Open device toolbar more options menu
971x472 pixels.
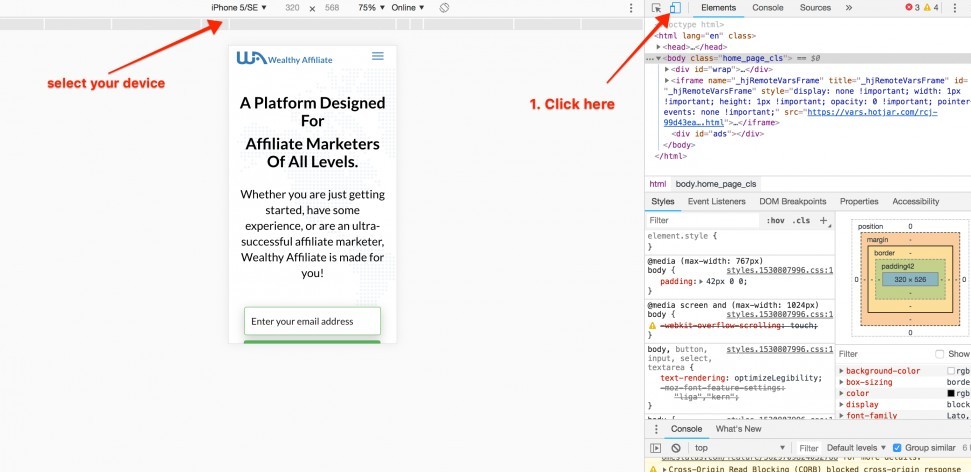(631, 8)
